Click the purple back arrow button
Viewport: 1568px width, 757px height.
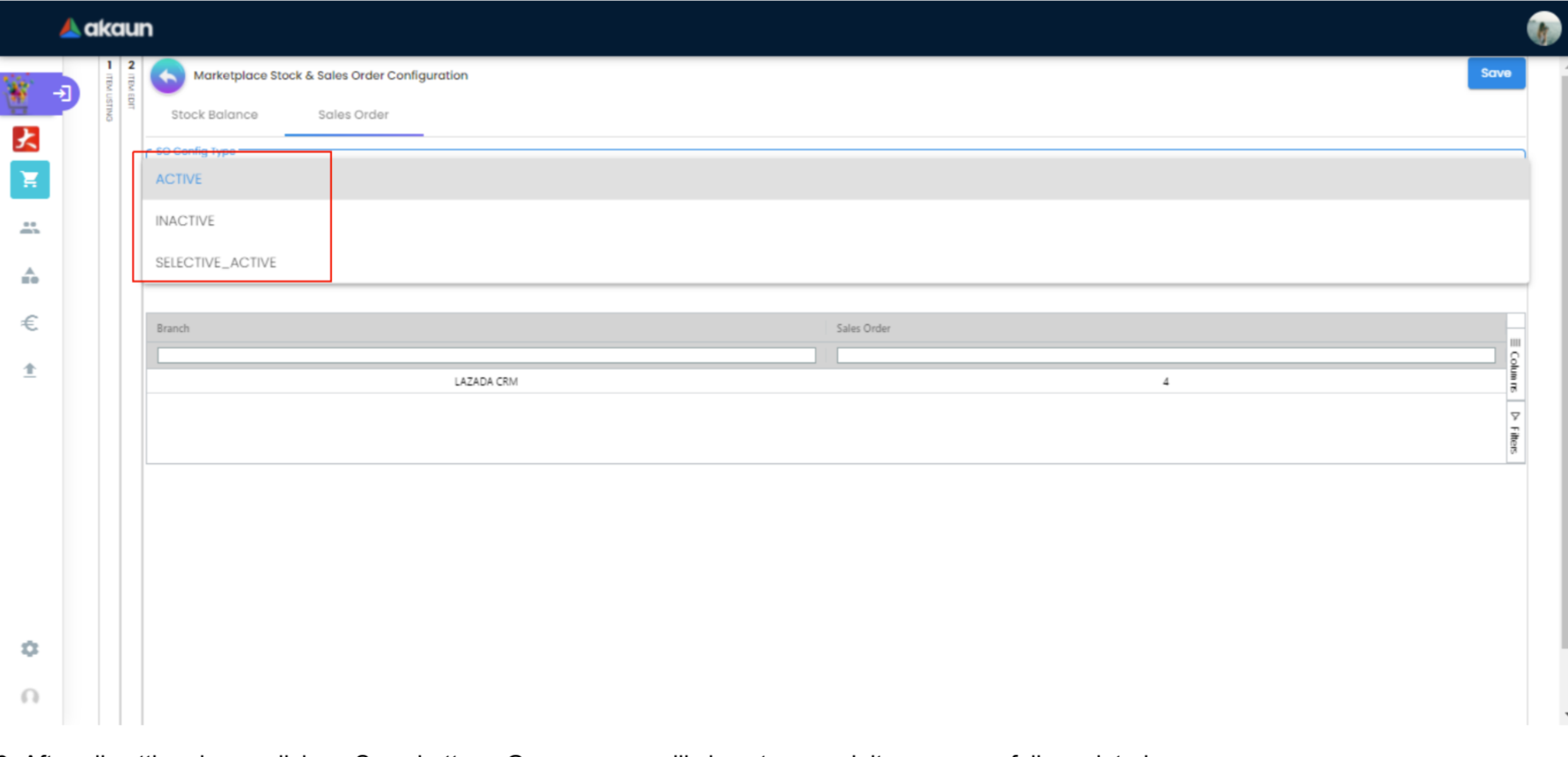(167, 76)
